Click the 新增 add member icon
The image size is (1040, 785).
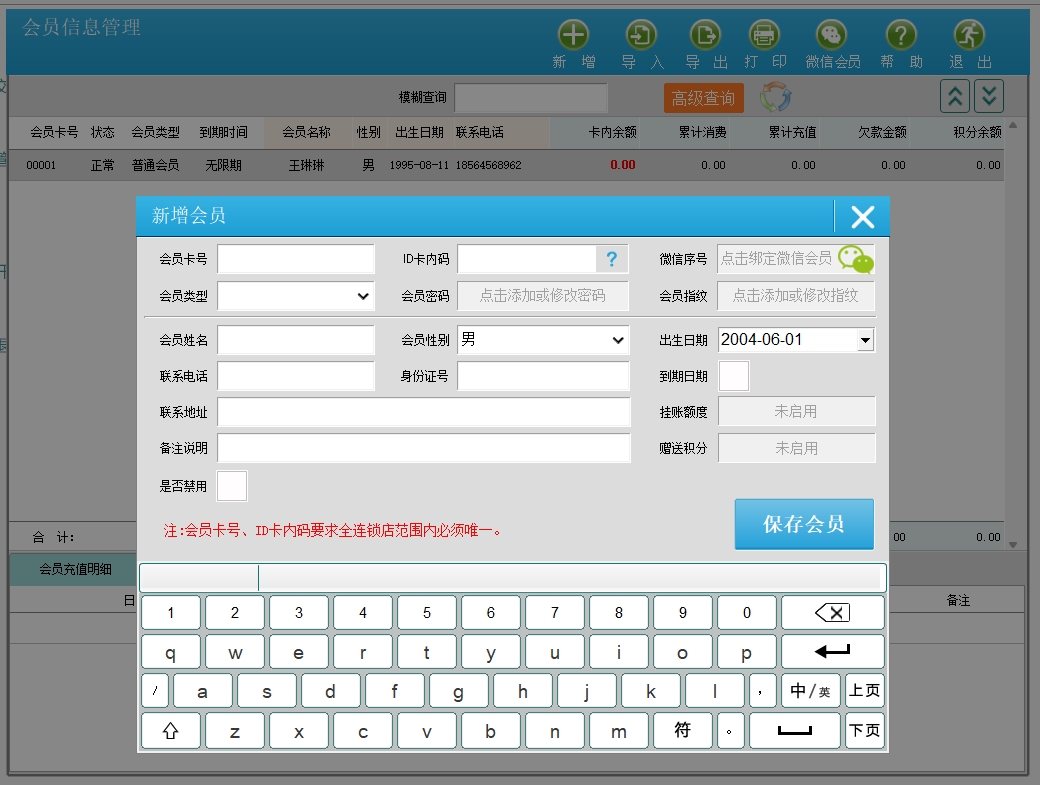pyautogui.click(x=573, y=36)
